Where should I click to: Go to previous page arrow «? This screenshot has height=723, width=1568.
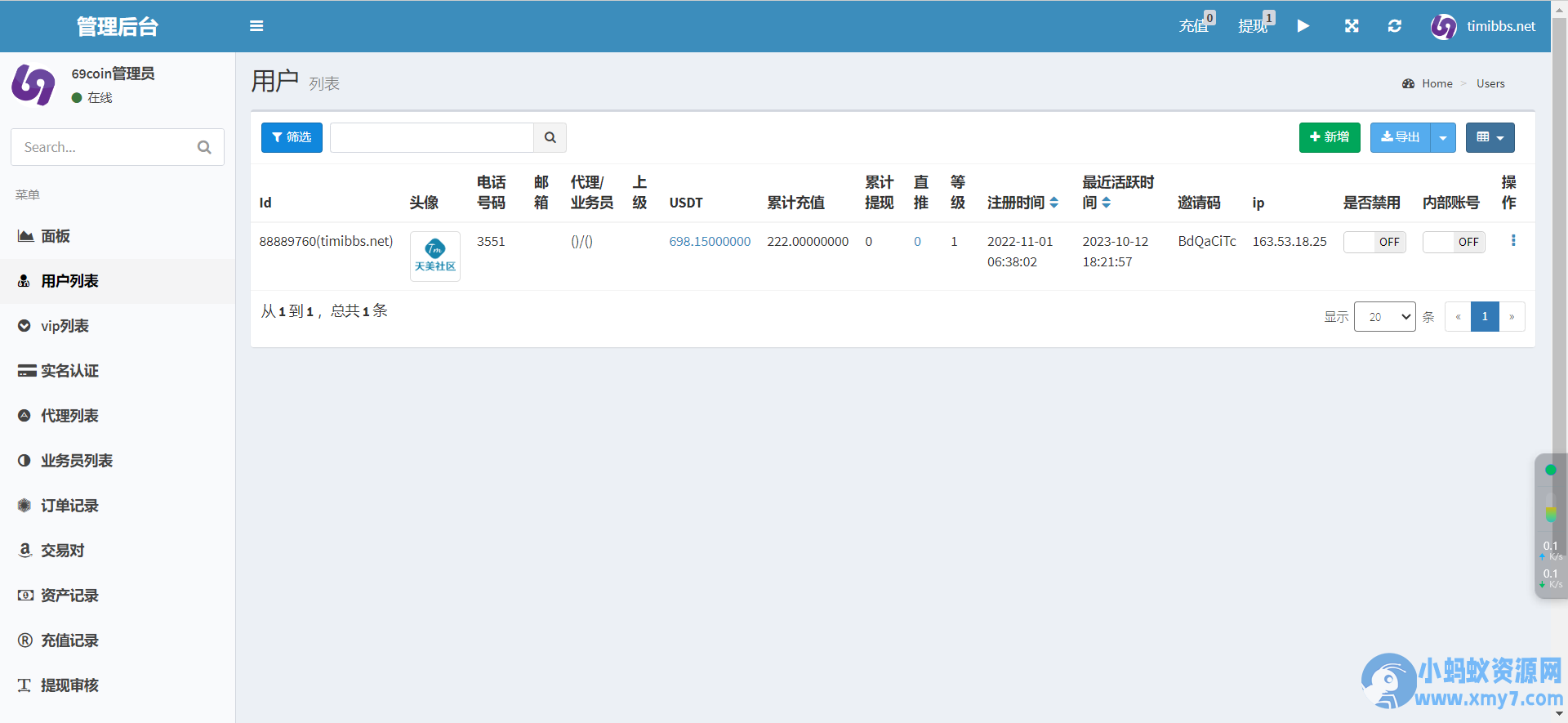[1458, 317]
